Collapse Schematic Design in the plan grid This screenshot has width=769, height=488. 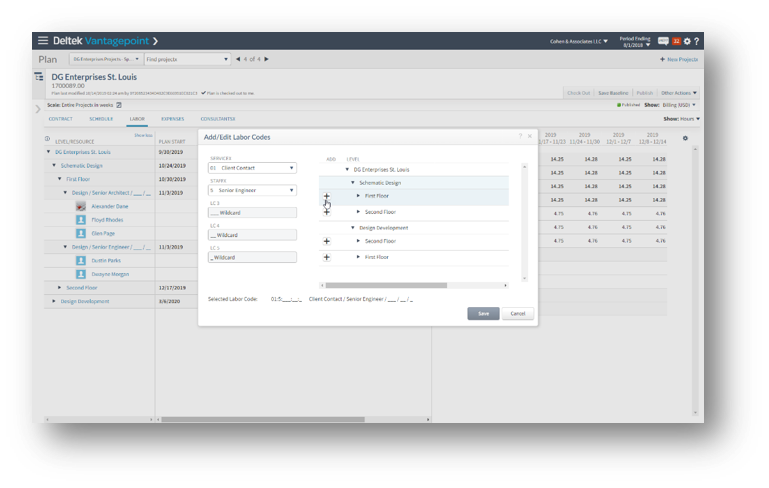point(54,166)
